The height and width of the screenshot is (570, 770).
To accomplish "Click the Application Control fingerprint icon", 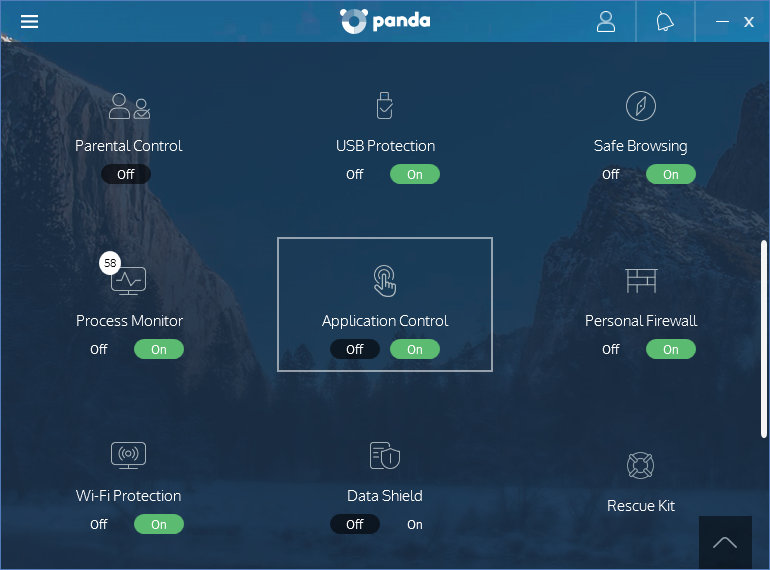I will click(x=385, y=281).
